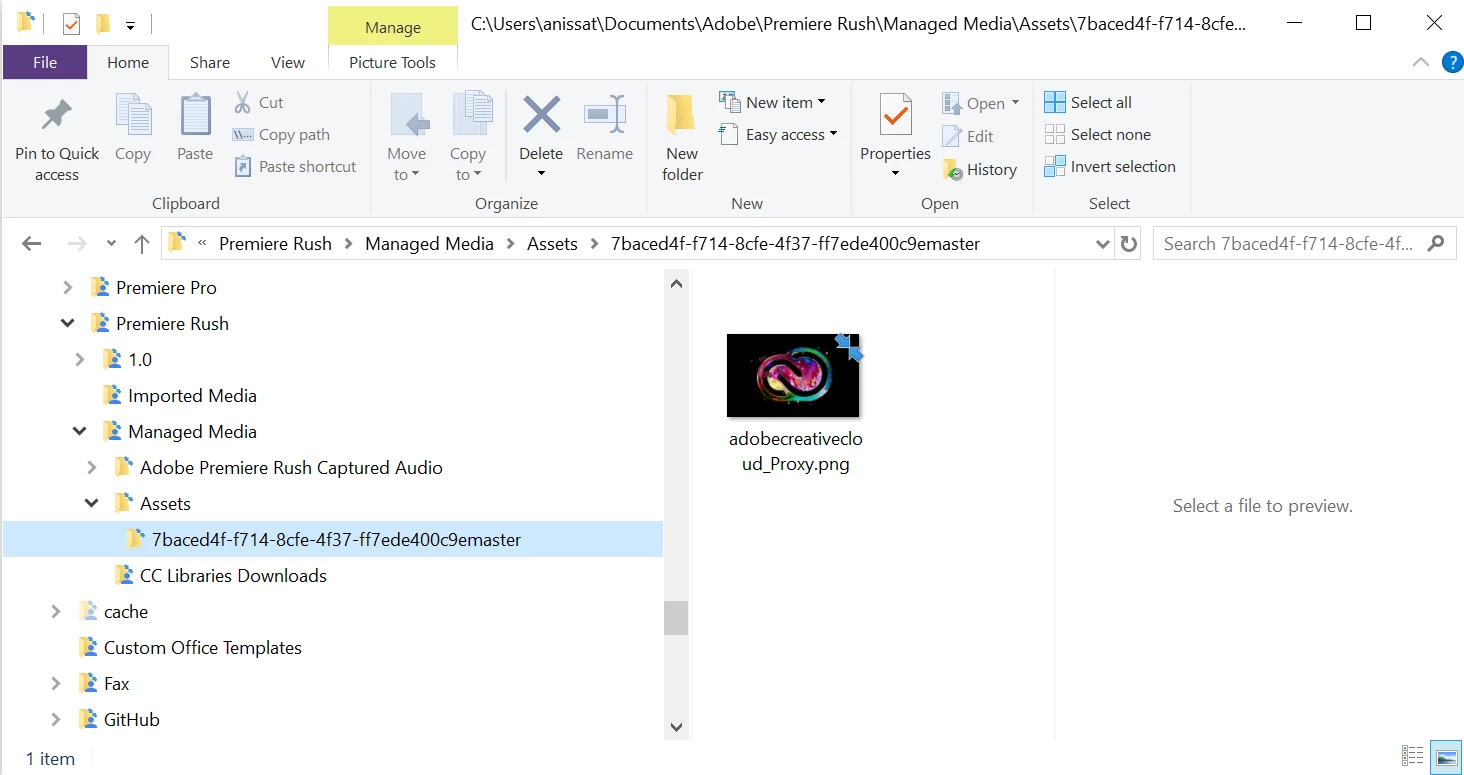Click Edit in the Open group
The width and height of the screenshot is (1464, 775).
click(x=968, y=136)
